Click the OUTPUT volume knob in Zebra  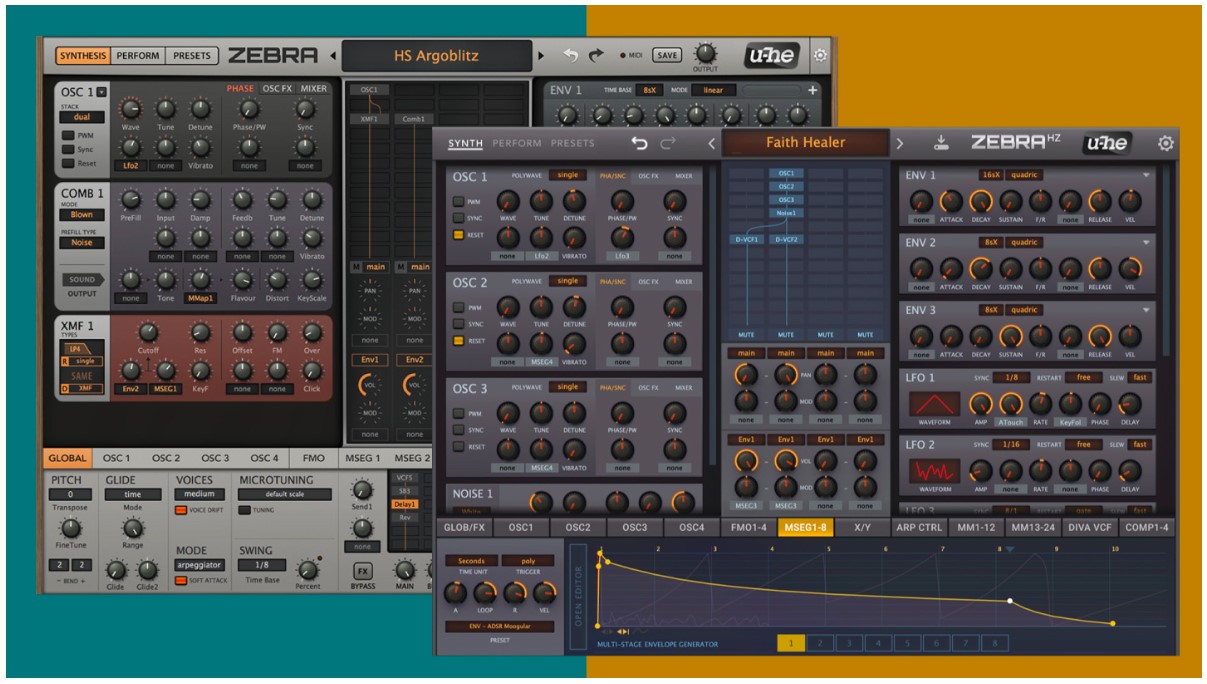pos(706,52)
